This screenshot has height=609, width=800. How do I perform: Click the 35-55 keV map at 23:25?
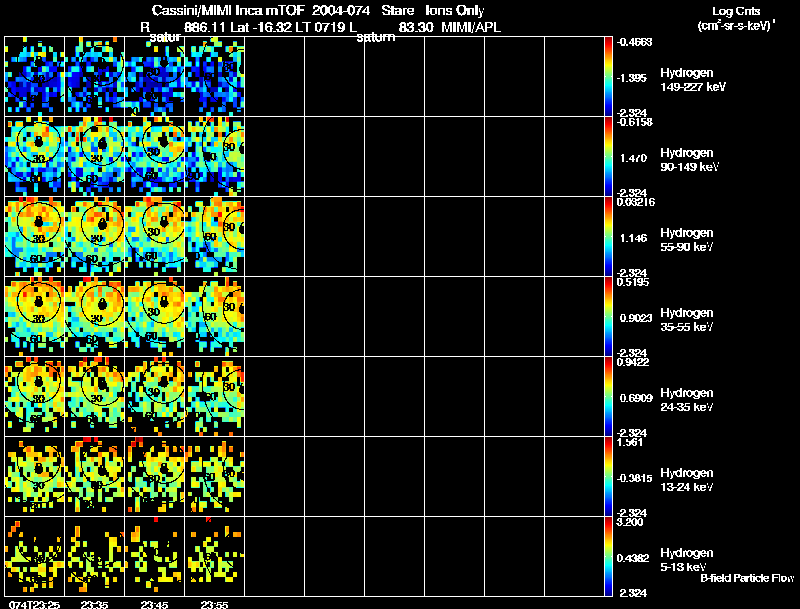click(x=35, y=317)
